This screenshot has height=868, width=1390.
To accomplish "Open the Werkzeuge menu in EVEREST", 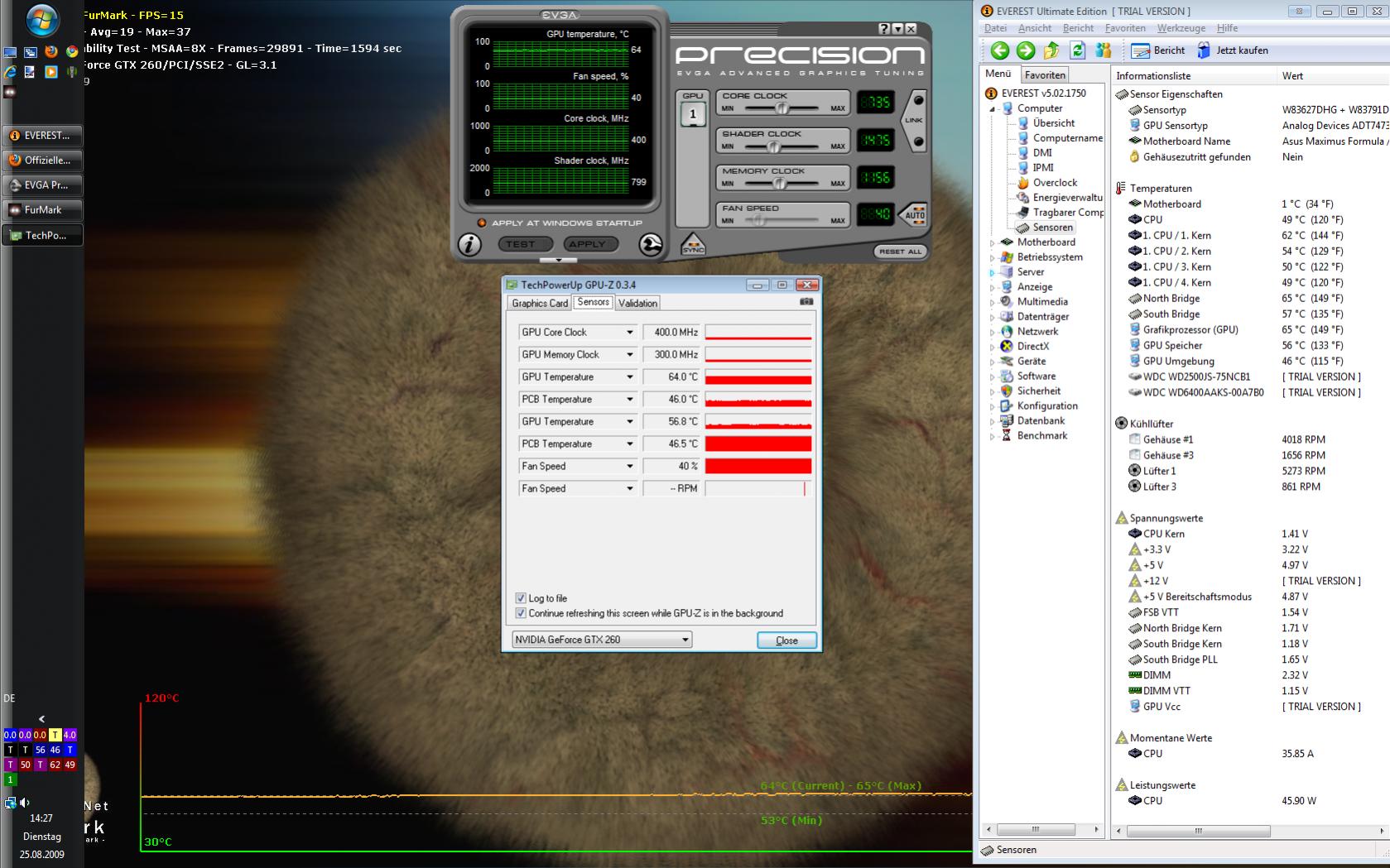I will click(1181, 28).
